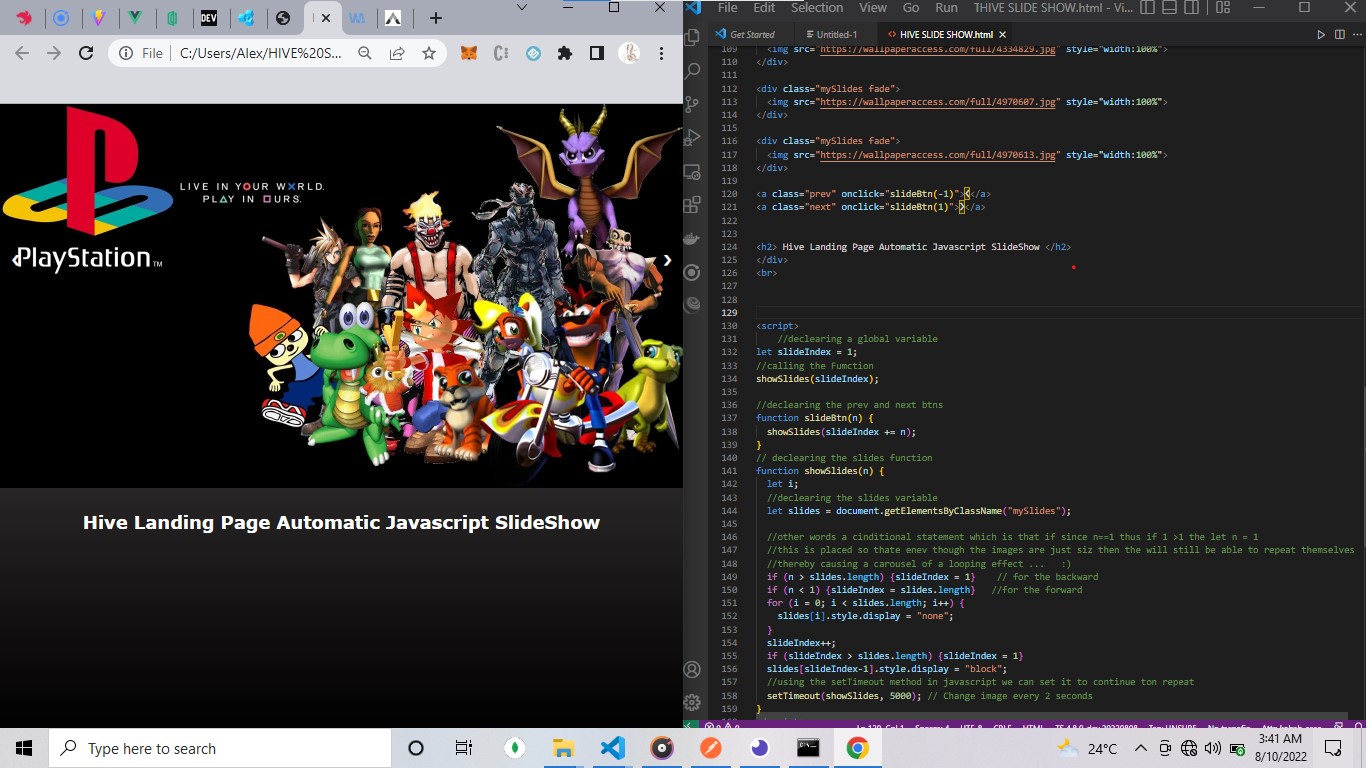Open Go menu in VS Code
This screenshot has width=1366, height=768.
pos(910,8)
